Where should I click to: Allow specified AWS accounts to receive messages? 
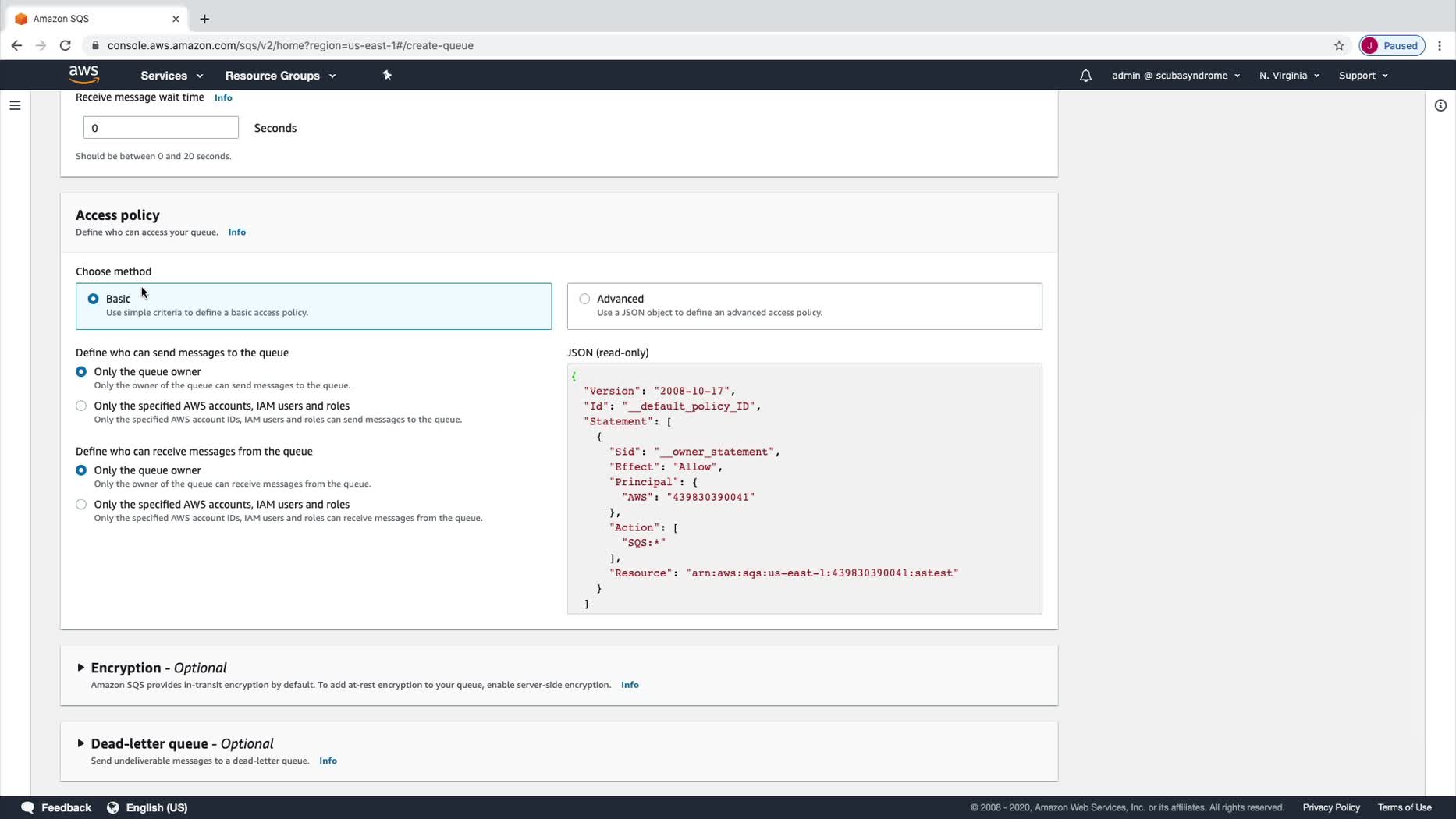point(81,505)
